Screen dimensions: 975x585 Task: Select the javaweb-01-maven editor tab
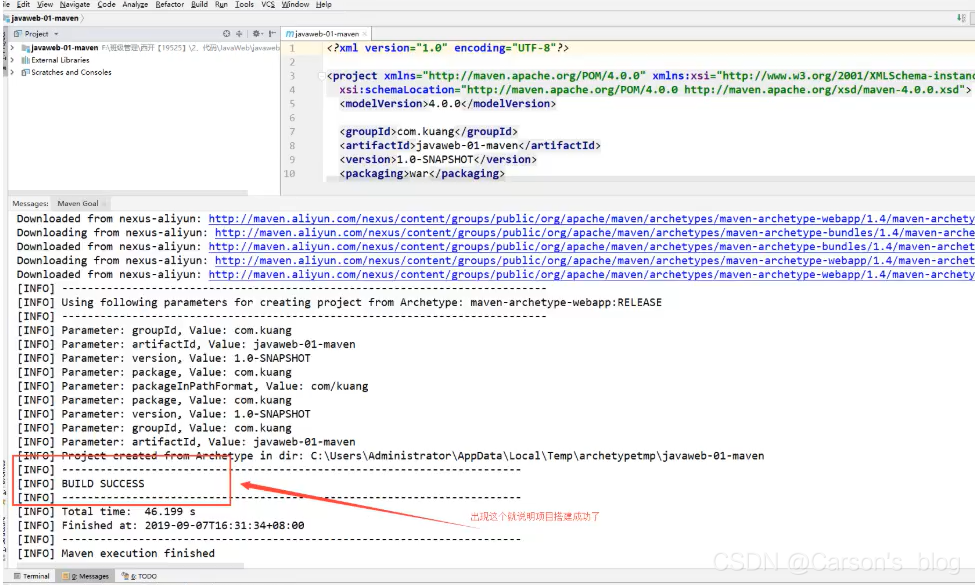[x=326, y=34]
